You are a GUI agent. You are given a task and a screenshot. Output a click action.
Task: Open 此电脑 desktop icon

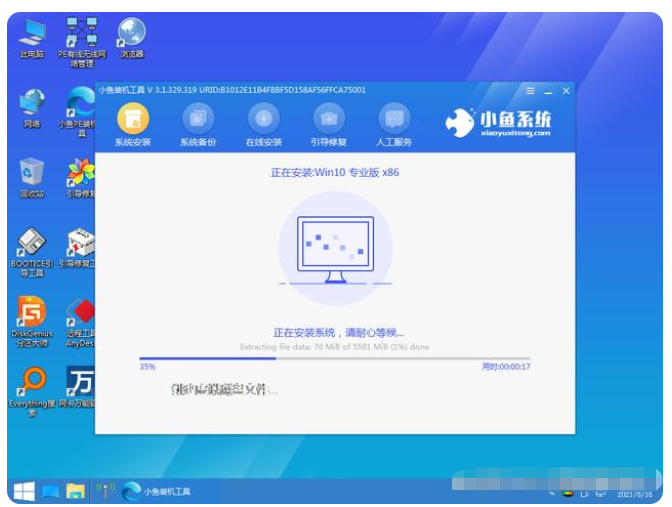[32, 35]
